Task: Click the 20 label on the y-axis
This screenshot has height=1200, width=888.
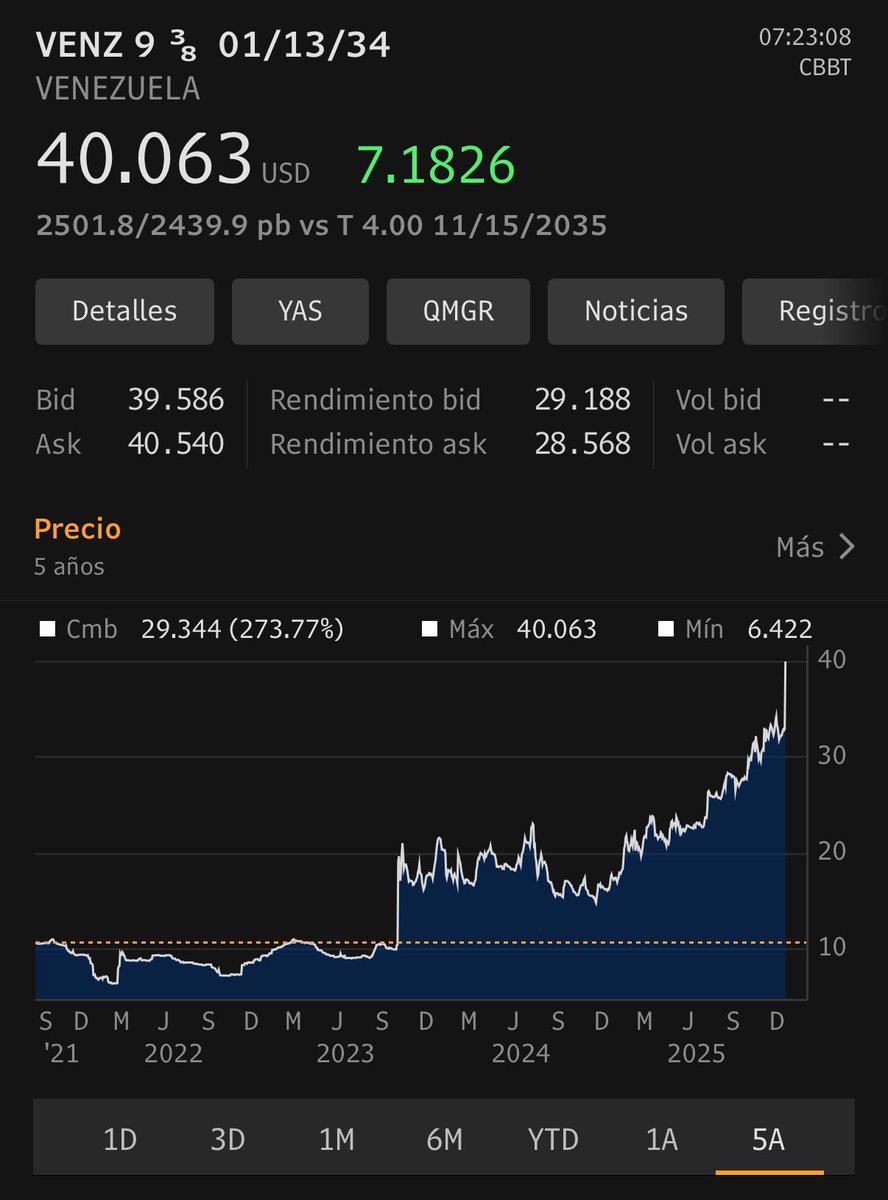Action: [x=832, y=852]
